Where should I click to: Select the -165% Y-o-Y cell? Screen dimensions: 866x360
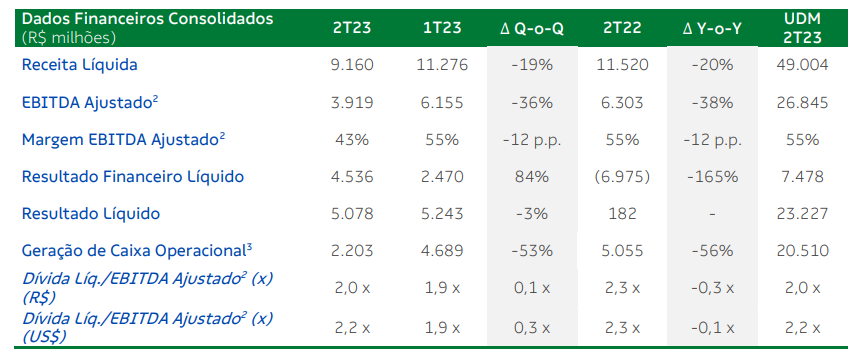712,177
